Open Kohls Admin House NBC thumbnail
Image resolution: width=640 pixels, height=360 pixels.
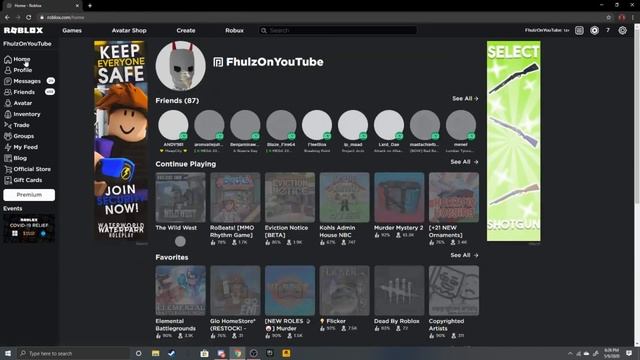point(344,198)
